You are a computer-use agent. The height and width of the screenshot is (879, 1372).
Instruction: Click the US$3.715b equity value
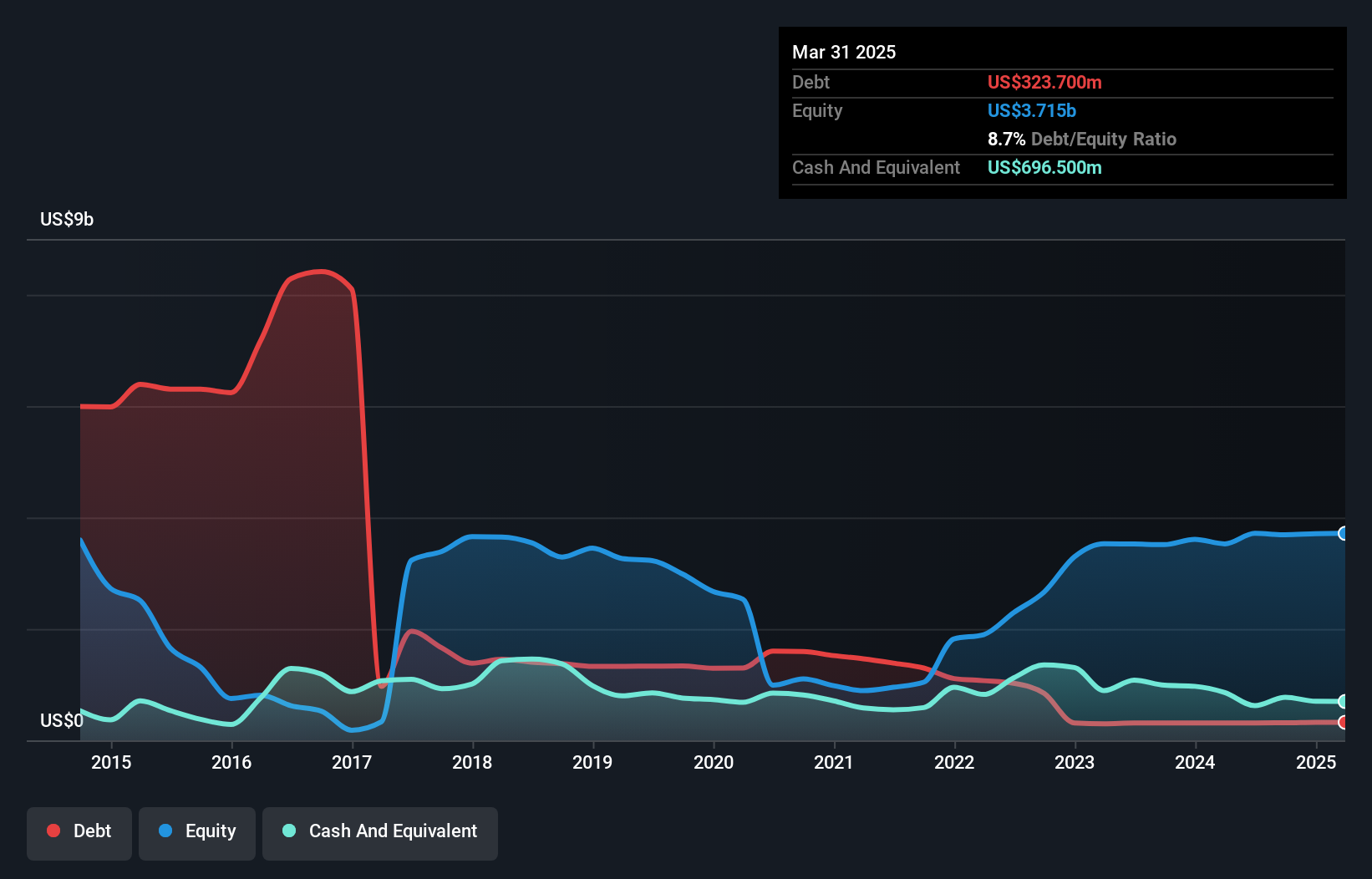1032,110
